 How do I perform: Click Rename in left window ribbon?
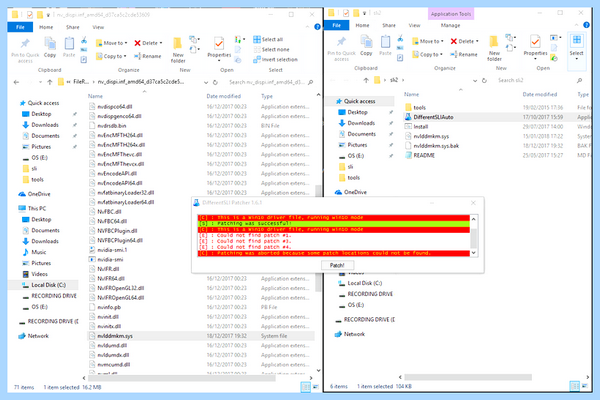pos(148,56)
